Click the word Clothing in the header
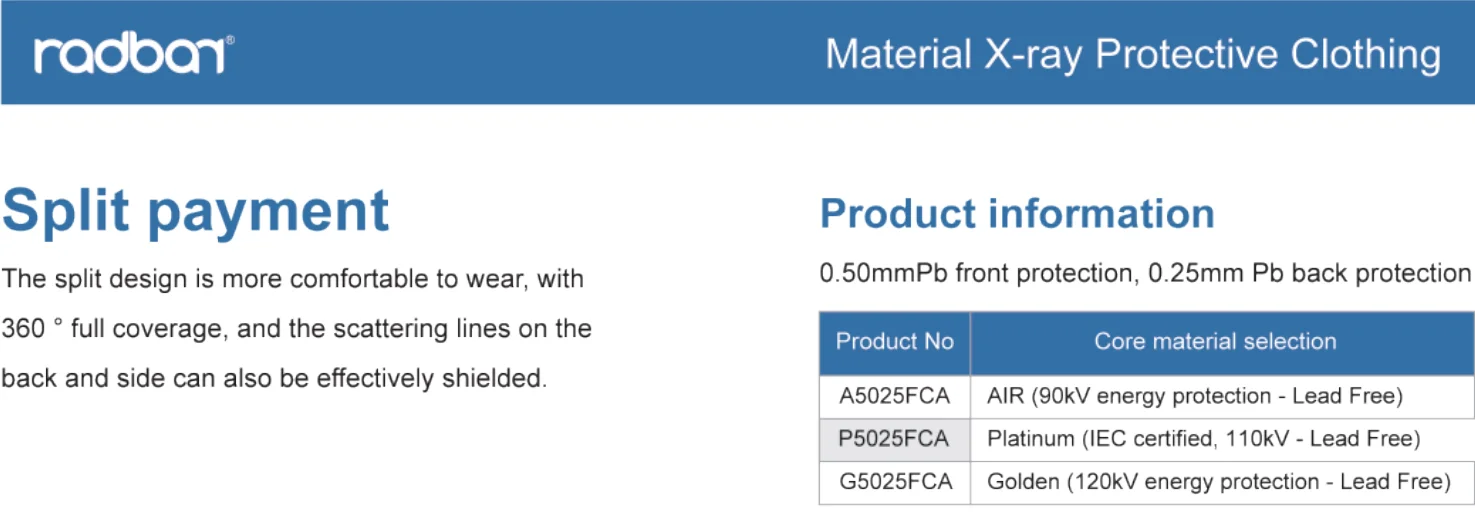Screen dimensions: 1475x512 click(1366, 55)
